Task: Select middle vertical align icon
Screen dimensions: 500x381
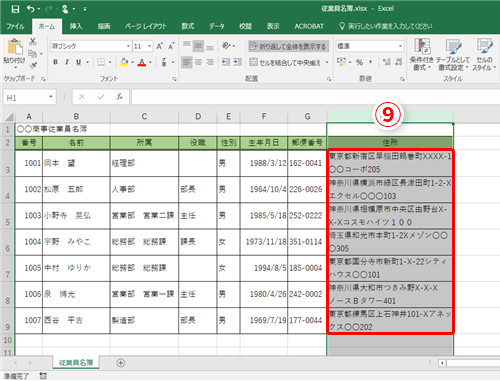Action: coord(198,46)
